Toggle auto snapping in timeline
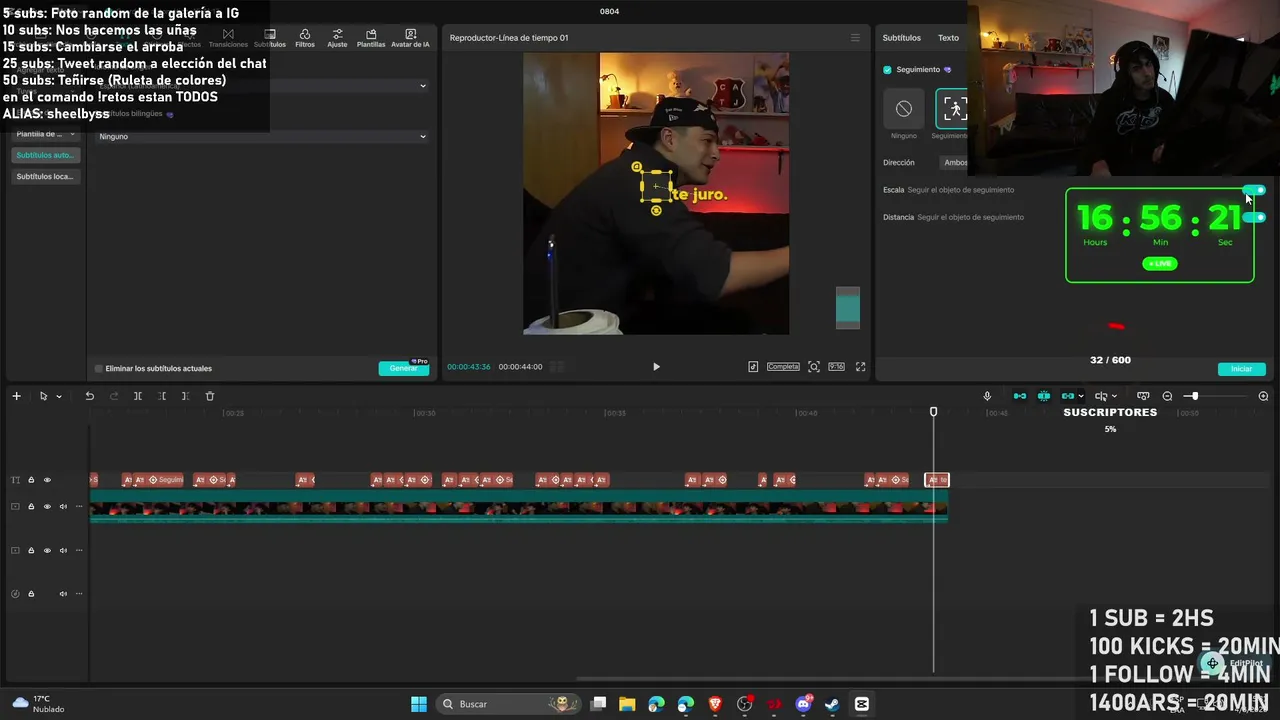The image size is (1280, 720). tap(1044, 396)
